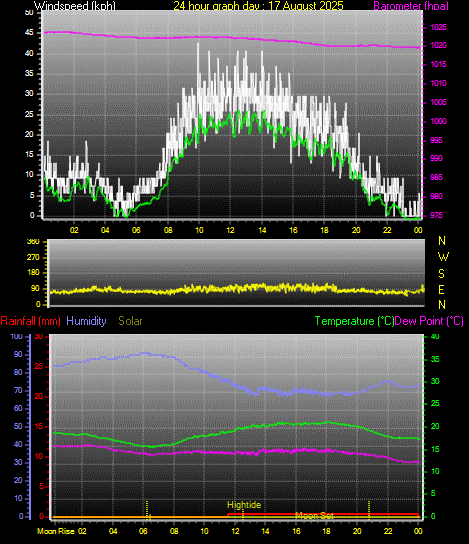Click hour 22 under the windspeed chart
This screenshot has width=469, height=544.
pyautogui.click(x=387, y=230)
